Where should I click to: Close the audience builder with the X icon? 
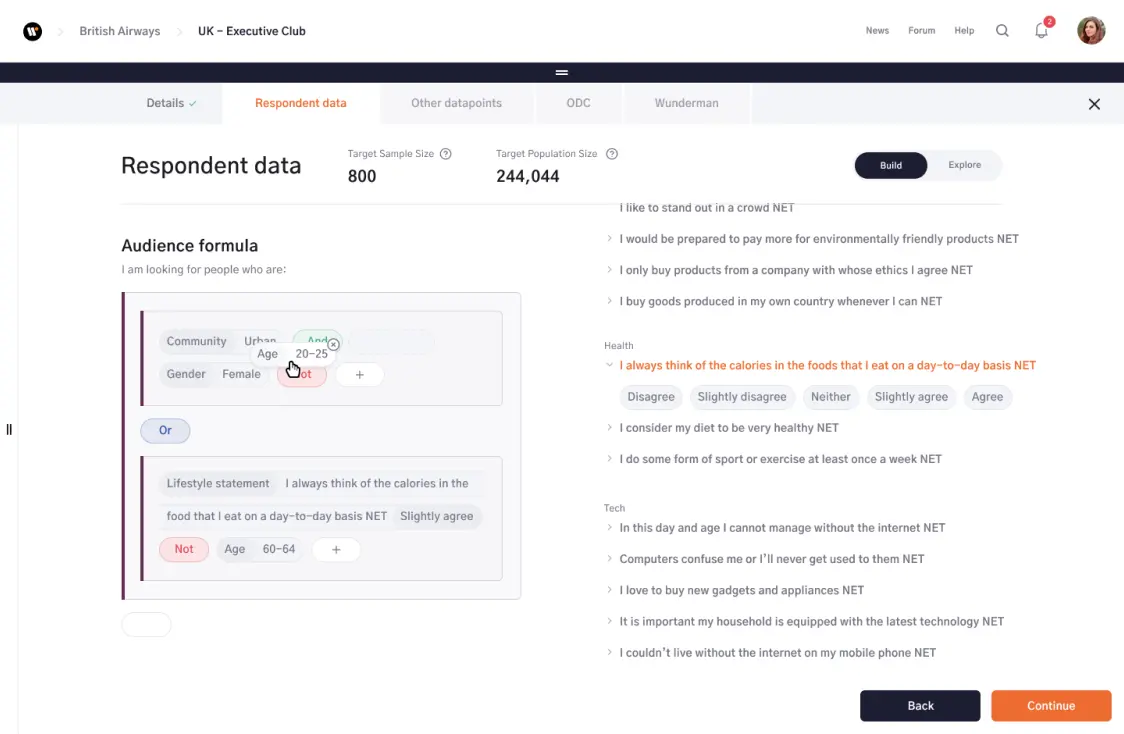tap(1094, 105)
